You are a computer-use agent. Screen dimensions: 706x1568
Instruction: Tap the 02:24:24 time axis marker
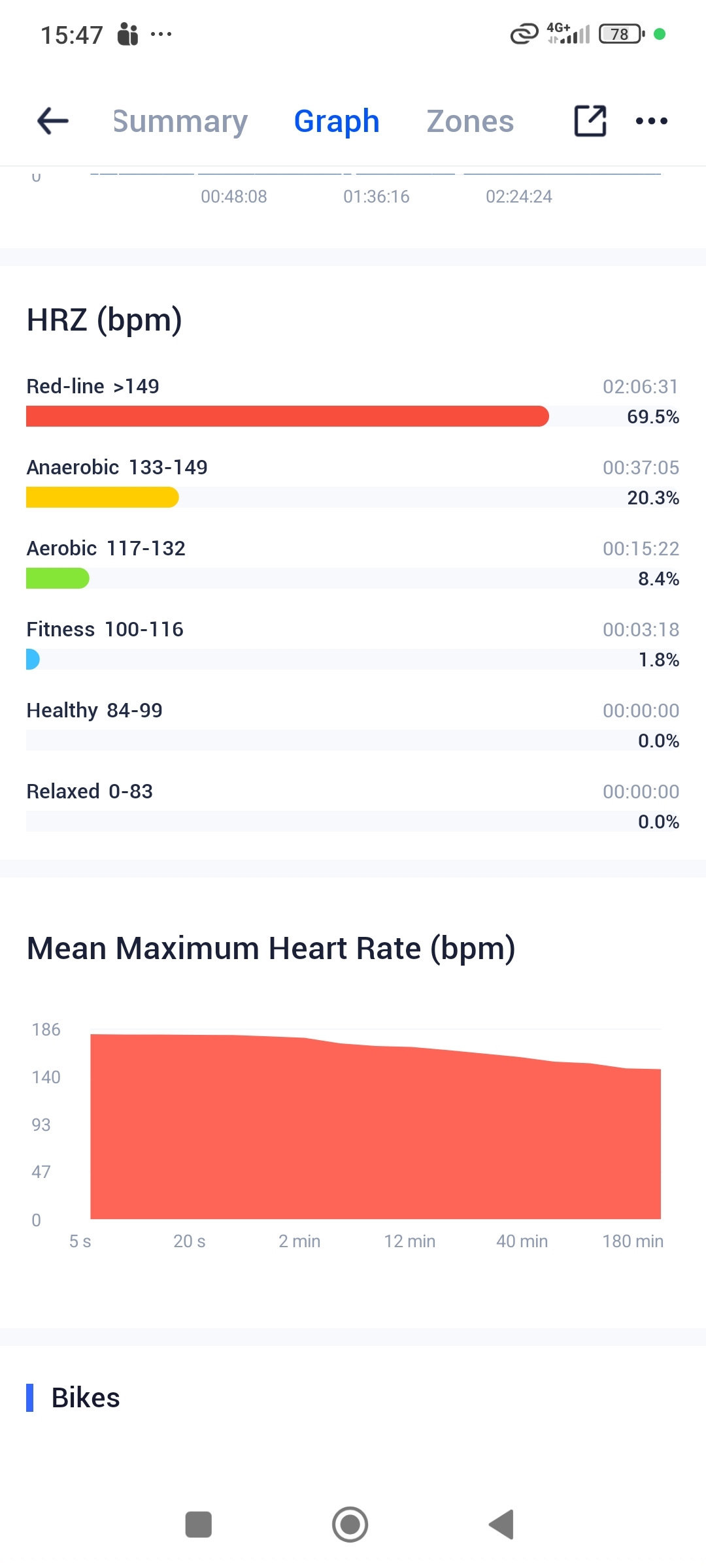(518, 197)
